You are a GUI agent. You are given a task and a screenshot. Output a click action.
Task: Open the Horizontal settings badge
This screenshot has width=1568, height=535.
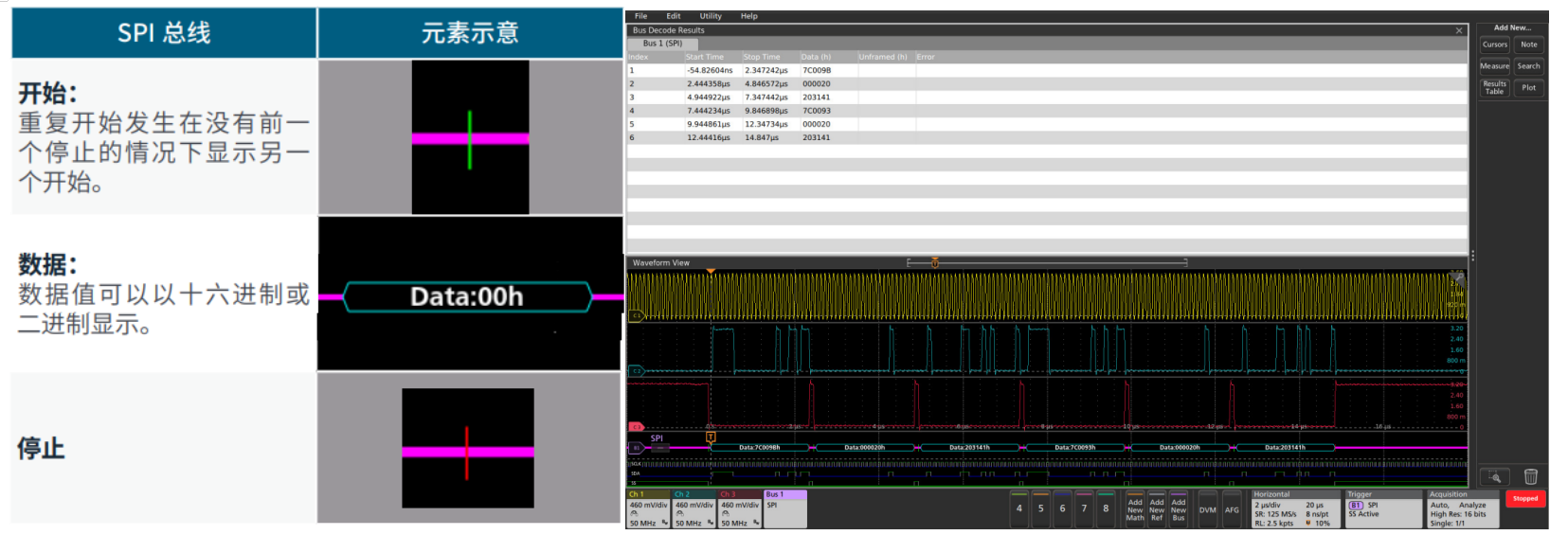pyautogui.click(x=1295, y=509)
